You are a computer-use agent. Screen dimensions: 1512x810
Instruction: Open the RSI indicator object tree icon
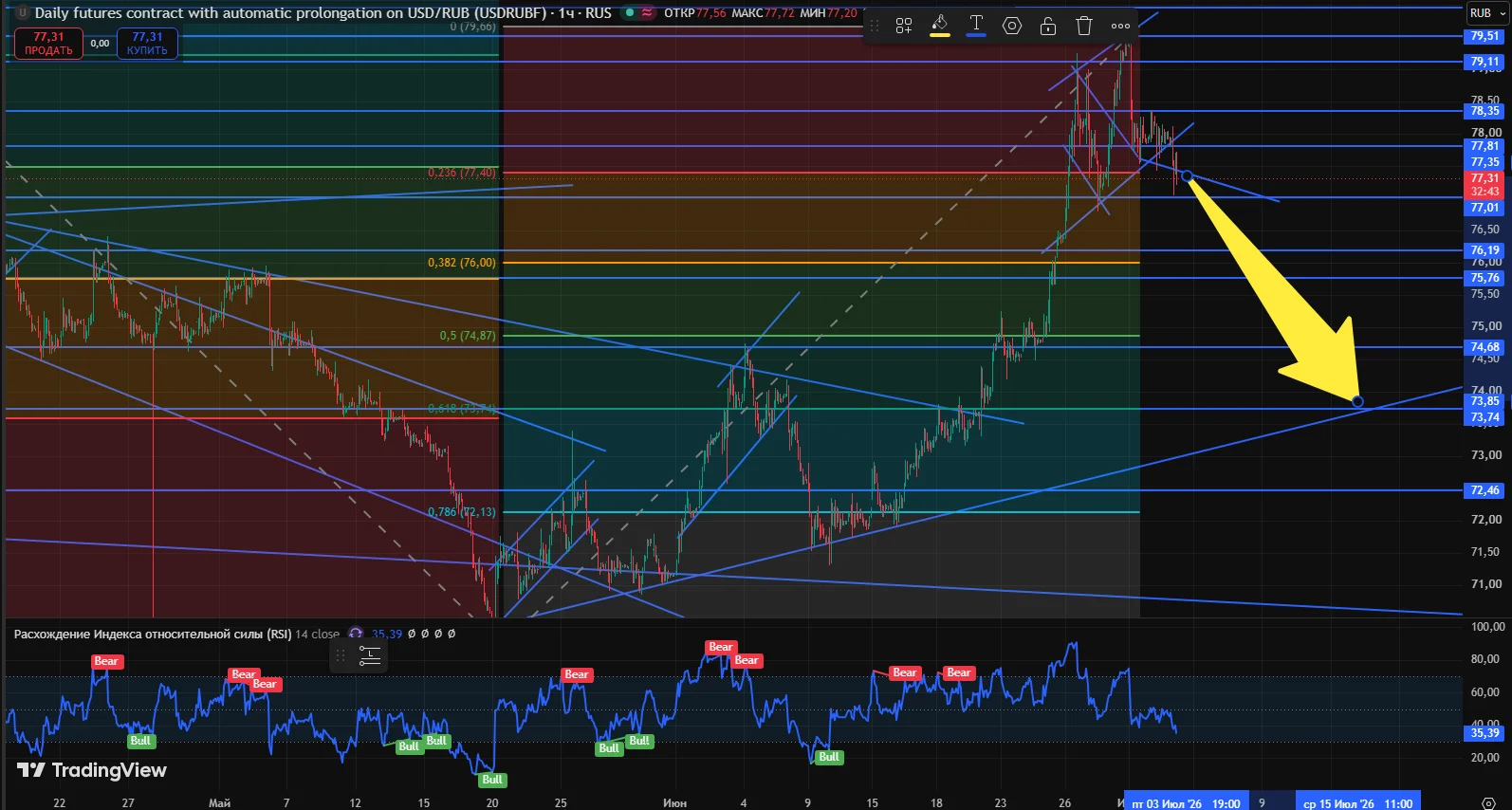[370, 655]
